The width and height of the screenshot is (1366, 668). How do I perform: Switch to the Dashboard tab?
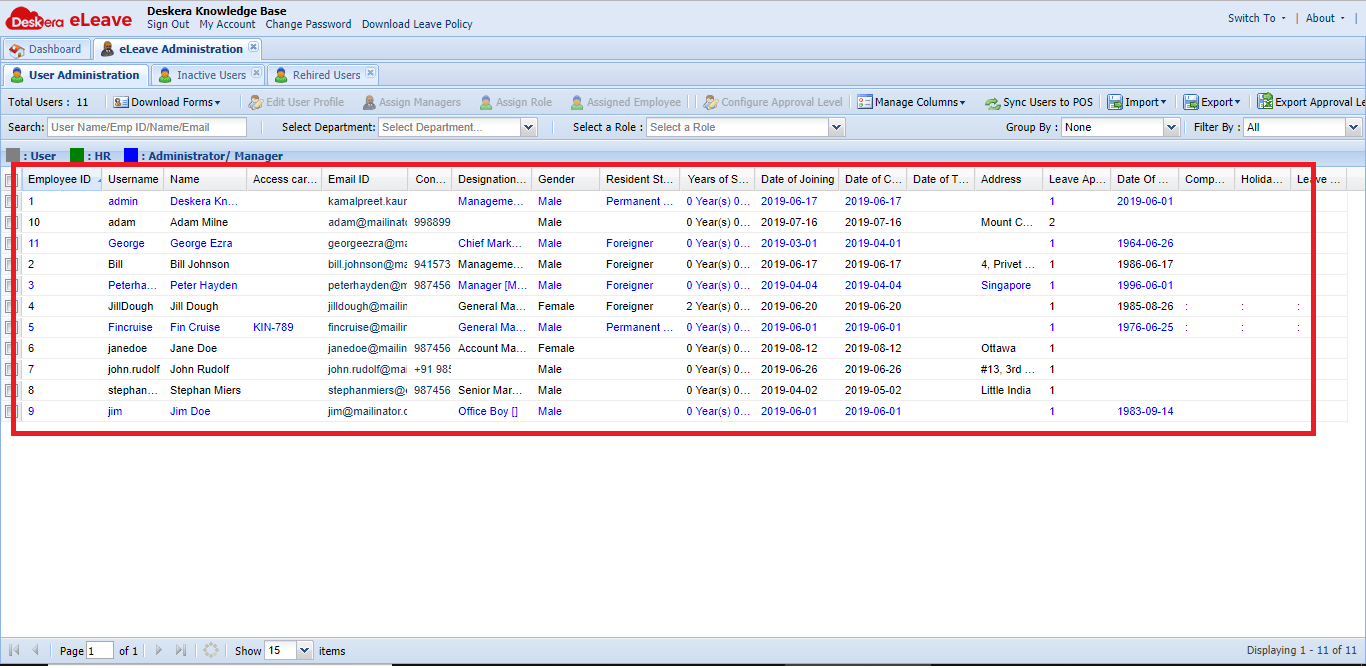[47, 48]
